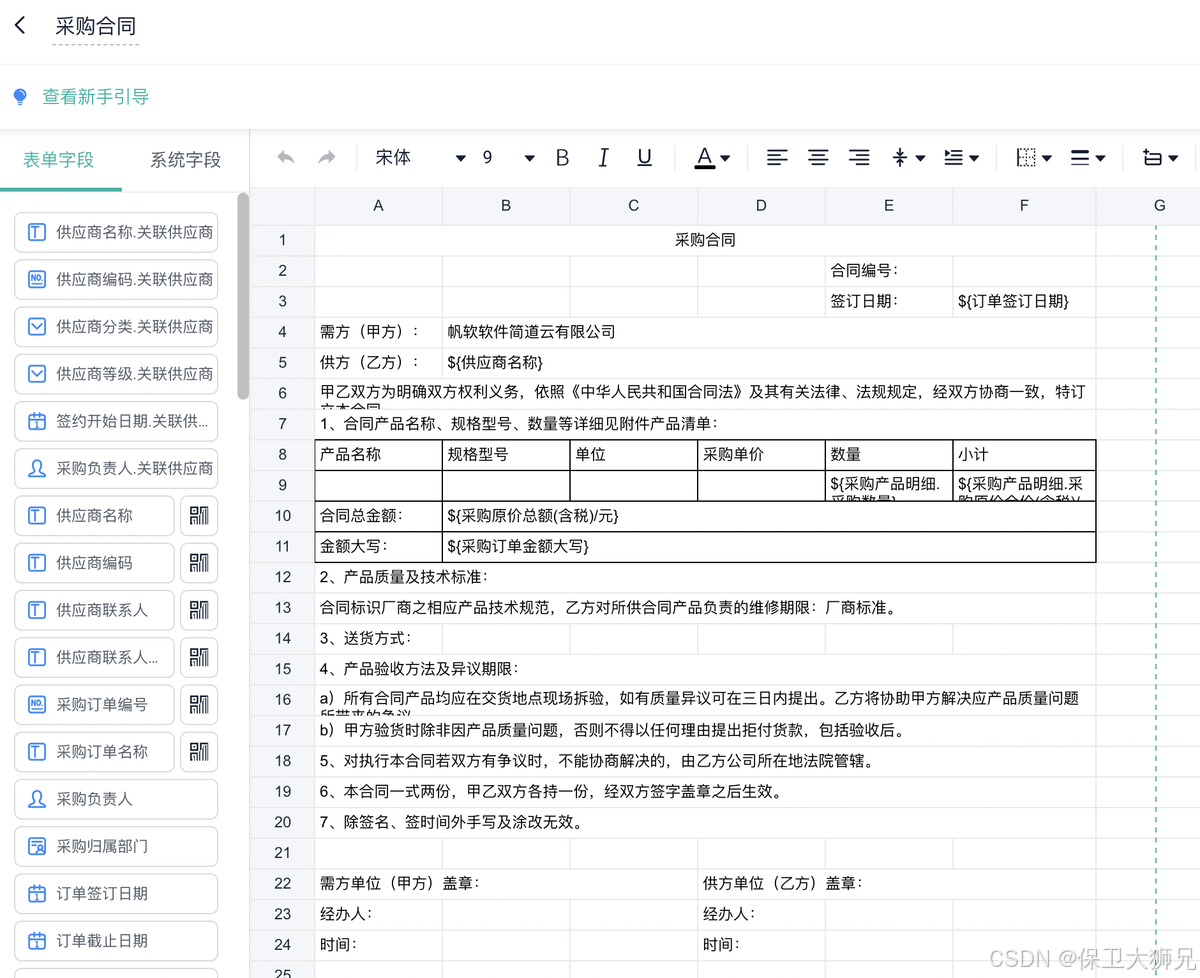Open vertical alignment options

click(x=900, y=158)
